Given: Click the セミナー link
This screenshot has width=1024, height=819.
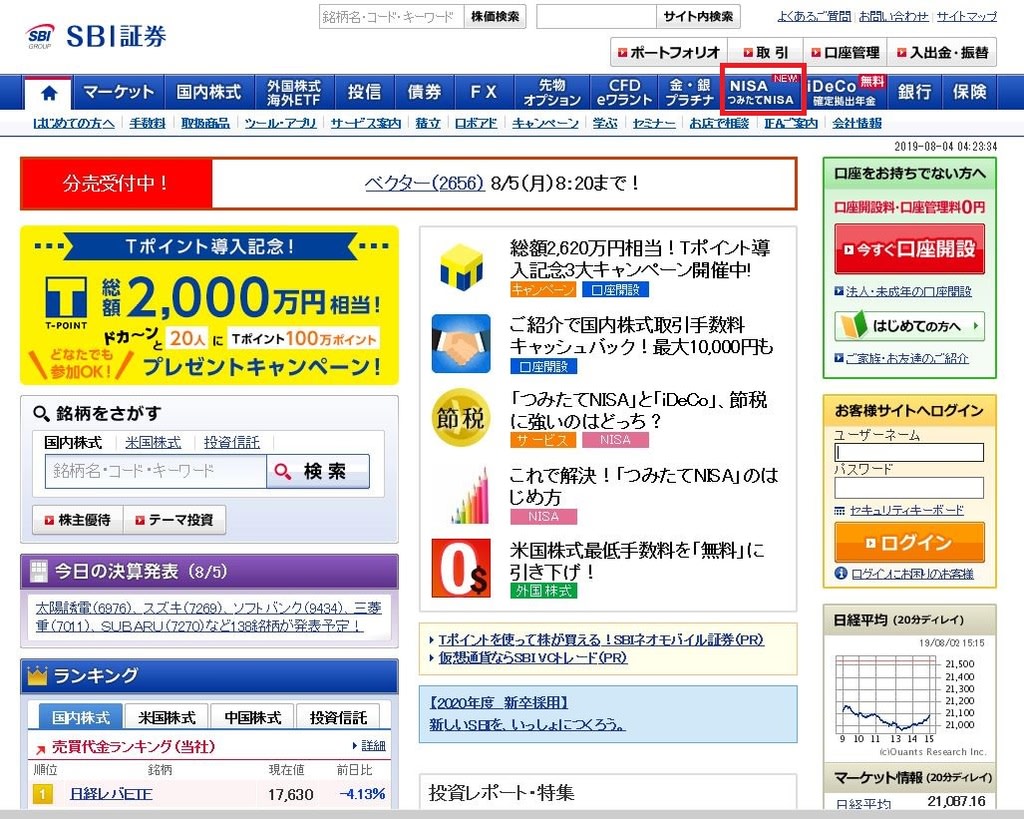Looking at the screenshot, I should pyautogui.click(x=654, y=123).
